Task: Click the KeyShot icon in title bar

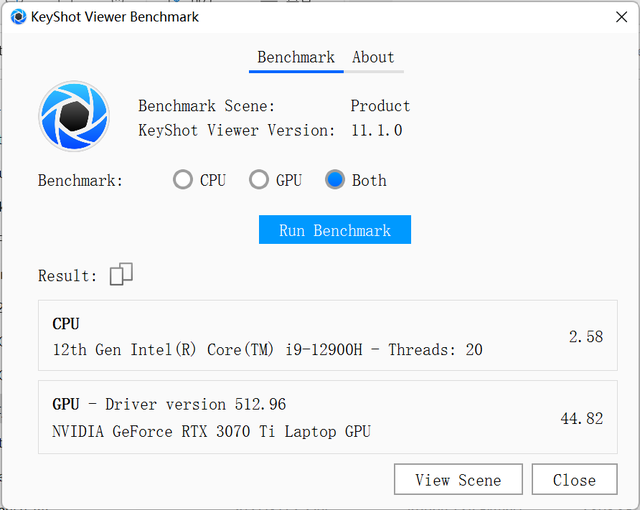Action: pos(18,16)
